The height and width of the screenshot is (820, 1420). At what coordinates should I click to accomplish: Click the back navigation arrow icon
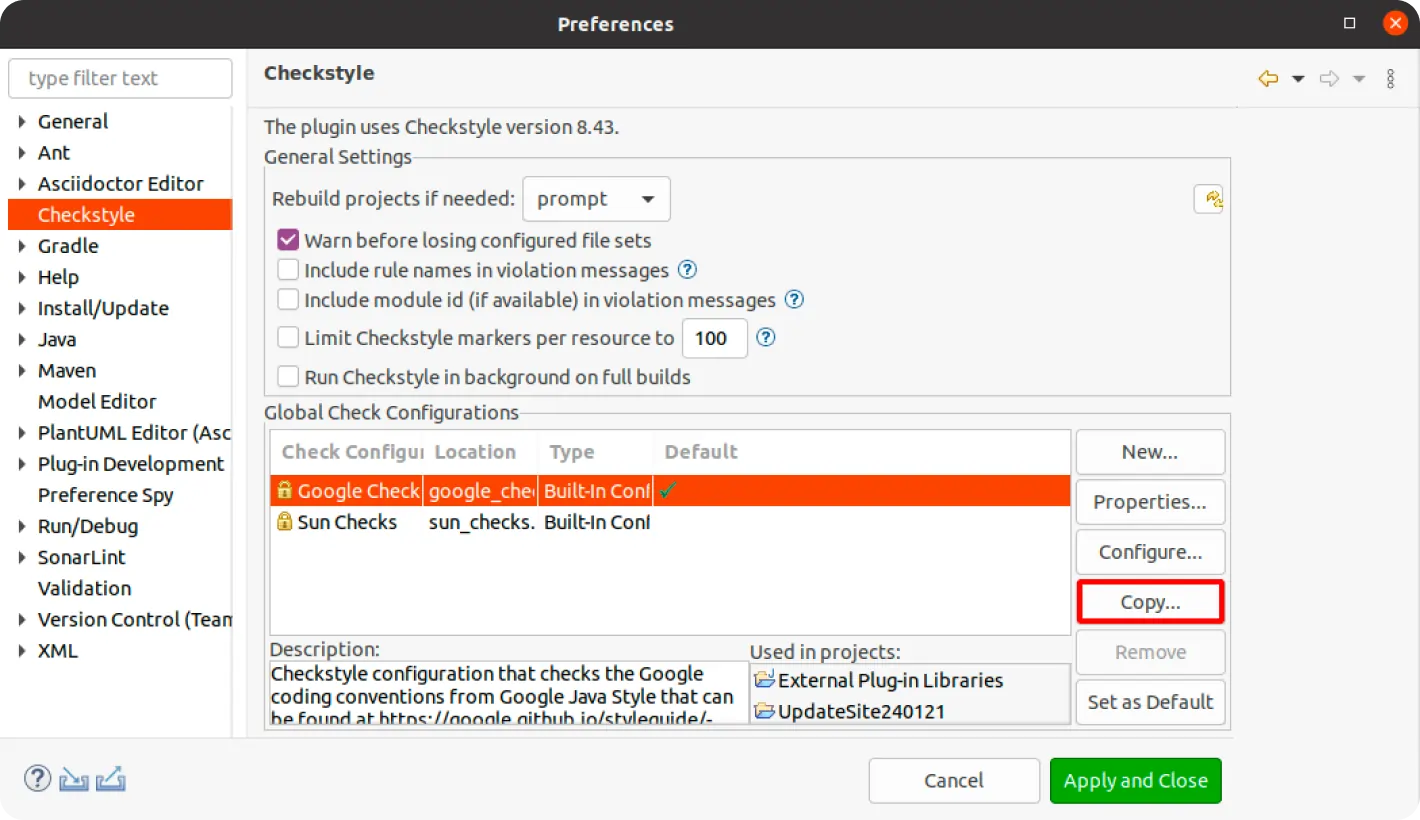(1268, 79)
